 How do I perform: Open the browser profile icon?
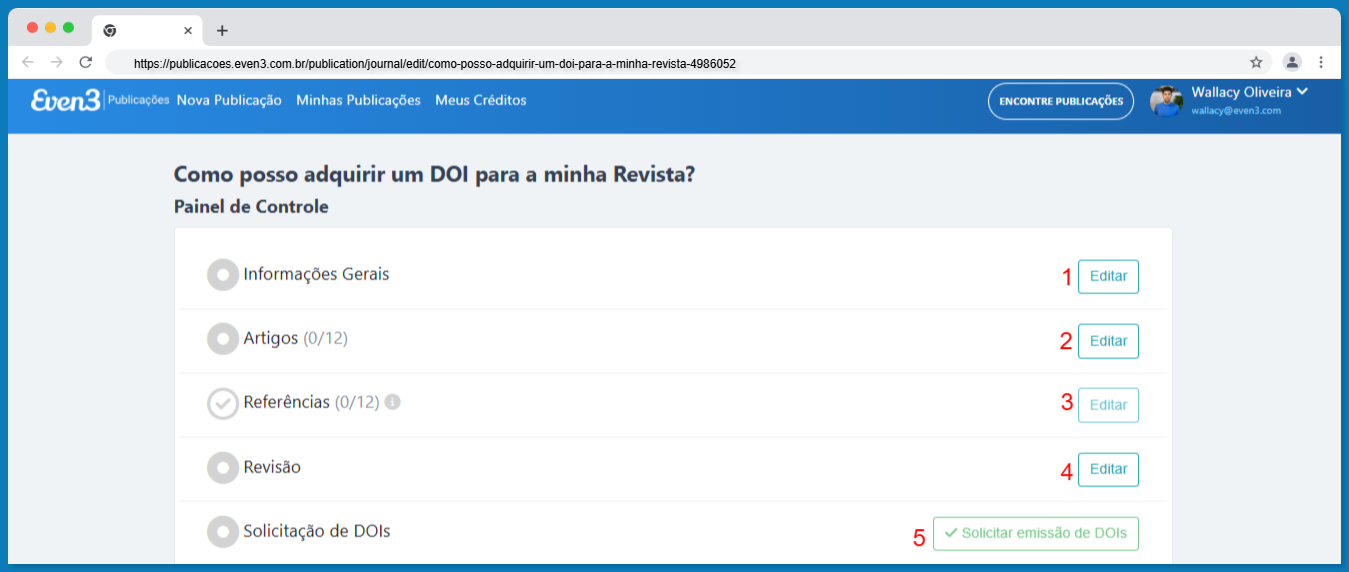(x=1292, y=62)
